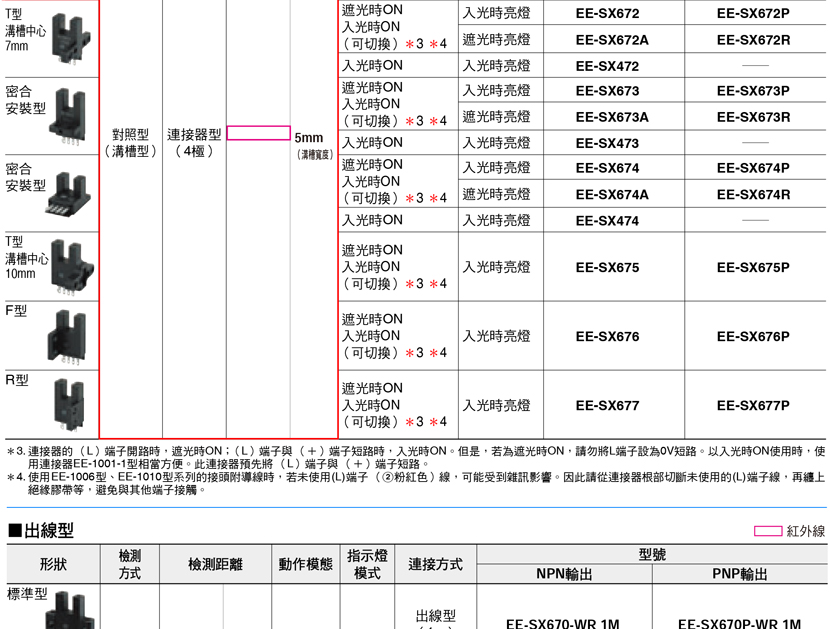Image resolution: width=830 pixels, height=629 pixels.
Task: Click the PNP輸出 column header
Action: click(739, 574)
